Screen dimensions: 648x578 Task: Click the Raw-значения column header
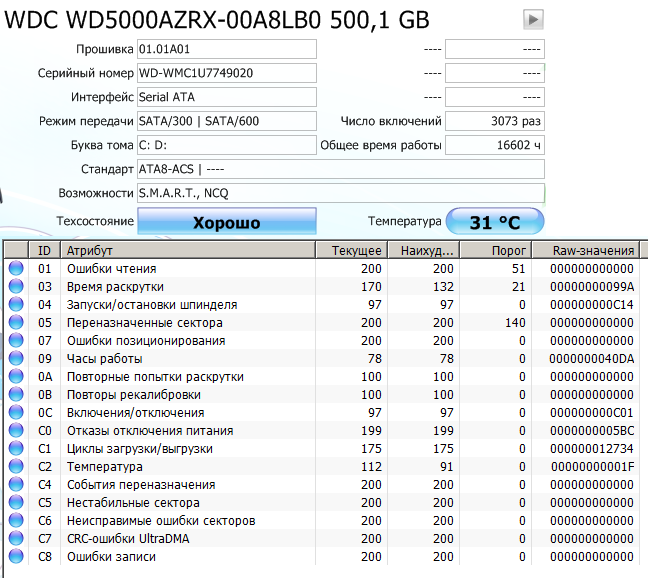click(586, 250)
